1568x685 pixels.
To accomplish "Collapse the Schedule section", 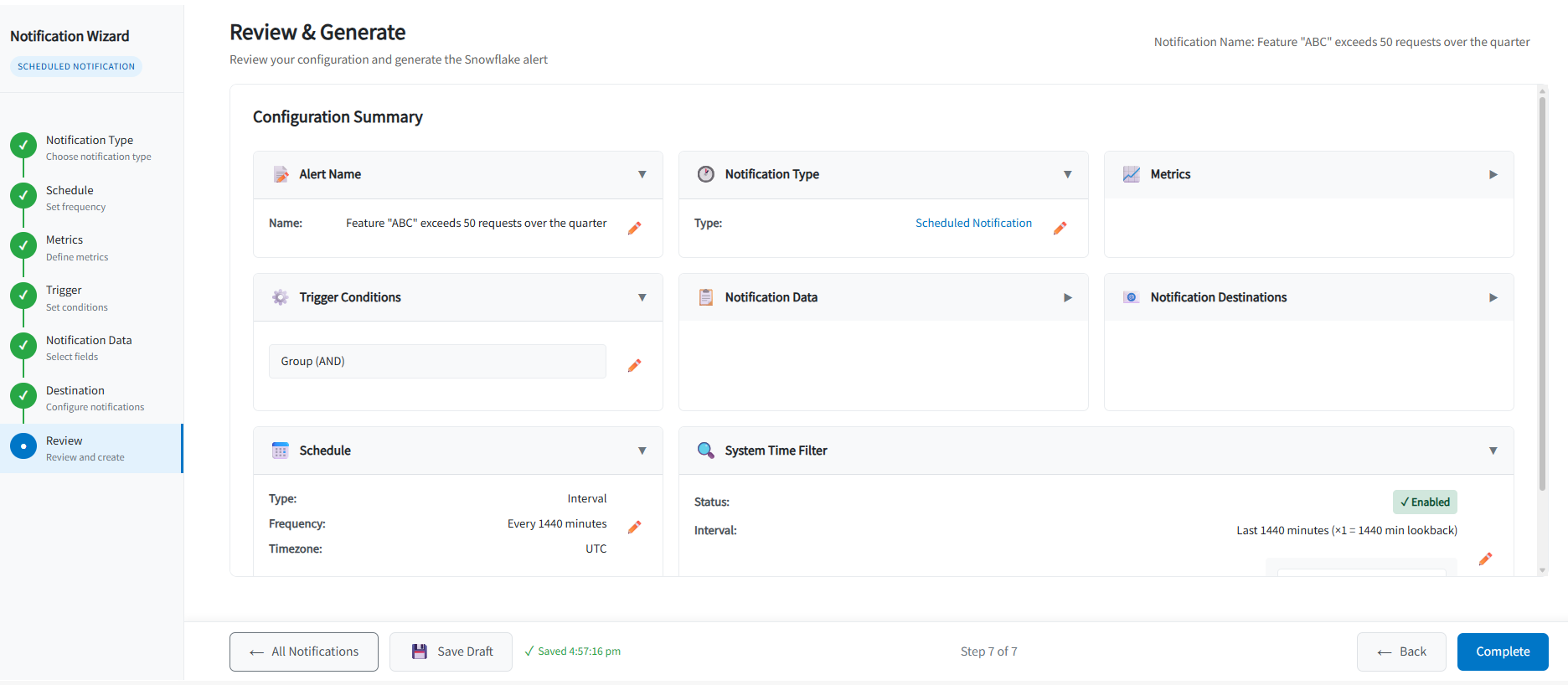I will point(642,451).
